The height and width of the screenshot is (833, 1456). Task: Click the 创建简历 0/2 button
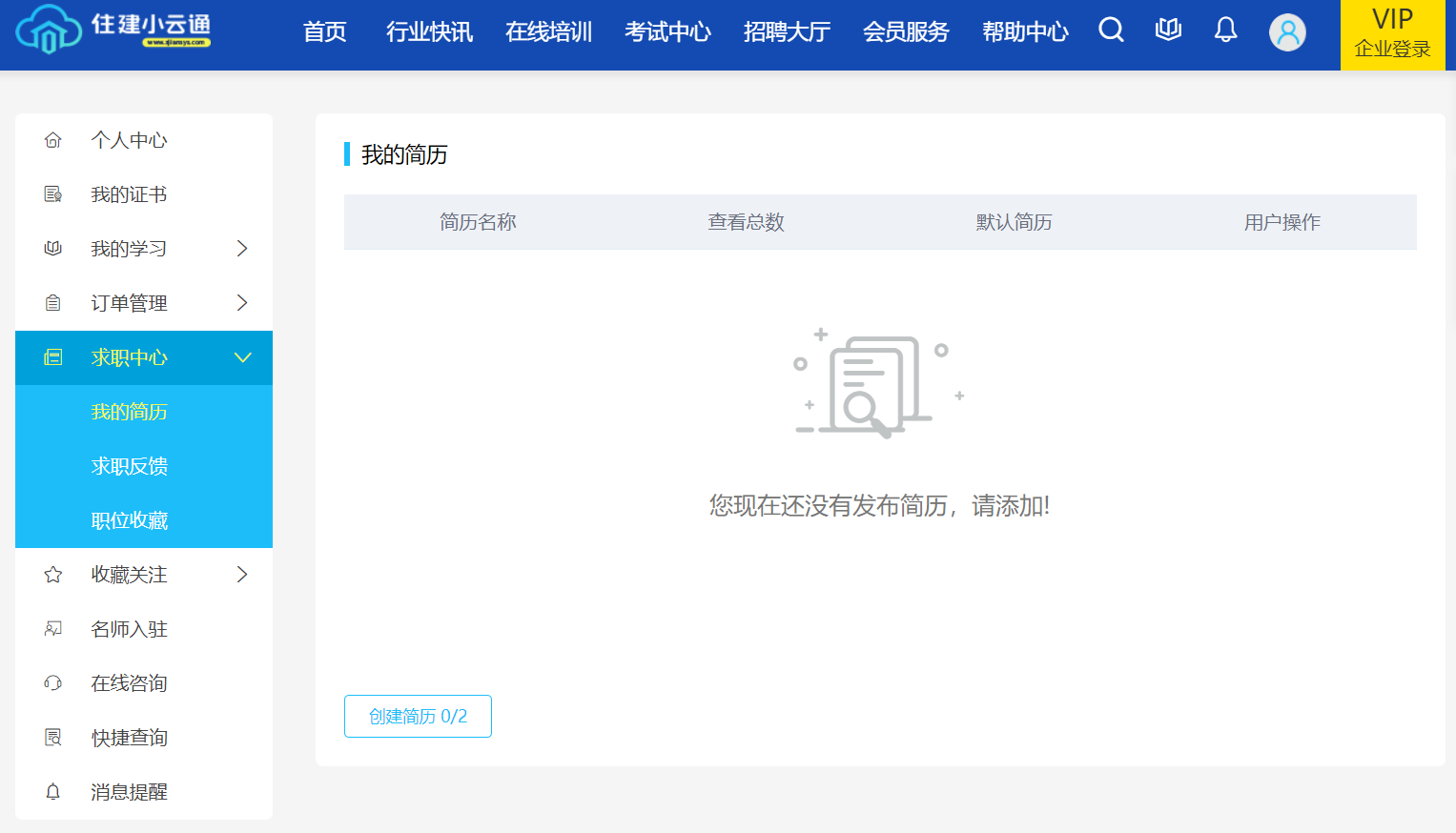click(x=418, y=716)
